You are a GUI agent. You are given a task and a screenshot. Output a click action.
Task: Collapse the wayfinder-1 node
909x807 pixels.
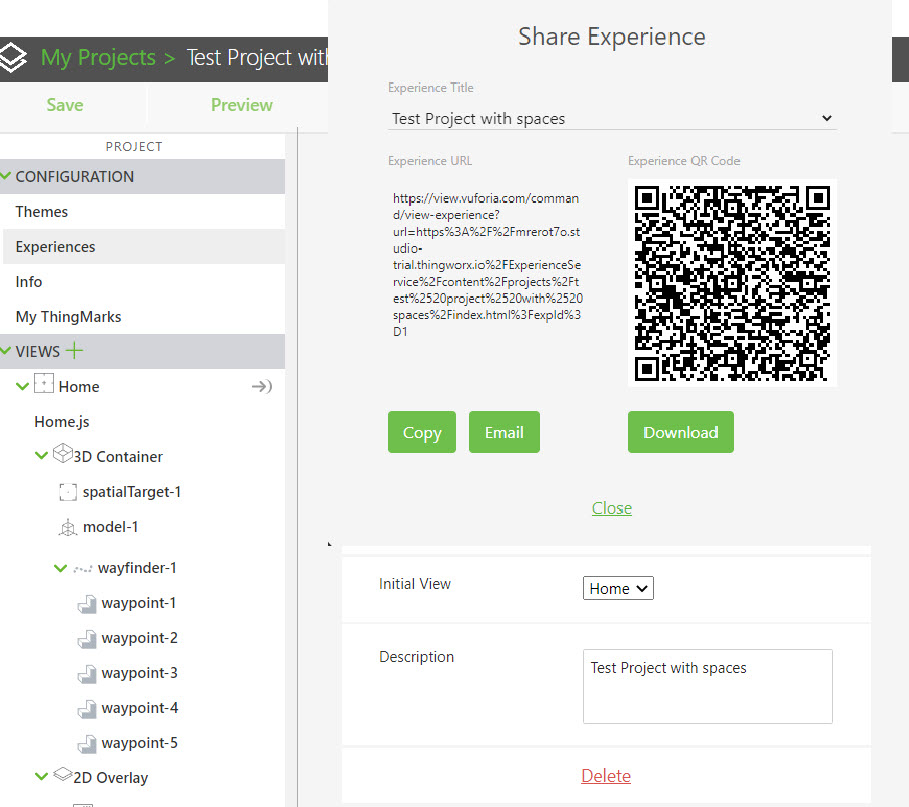coord(60,567)
